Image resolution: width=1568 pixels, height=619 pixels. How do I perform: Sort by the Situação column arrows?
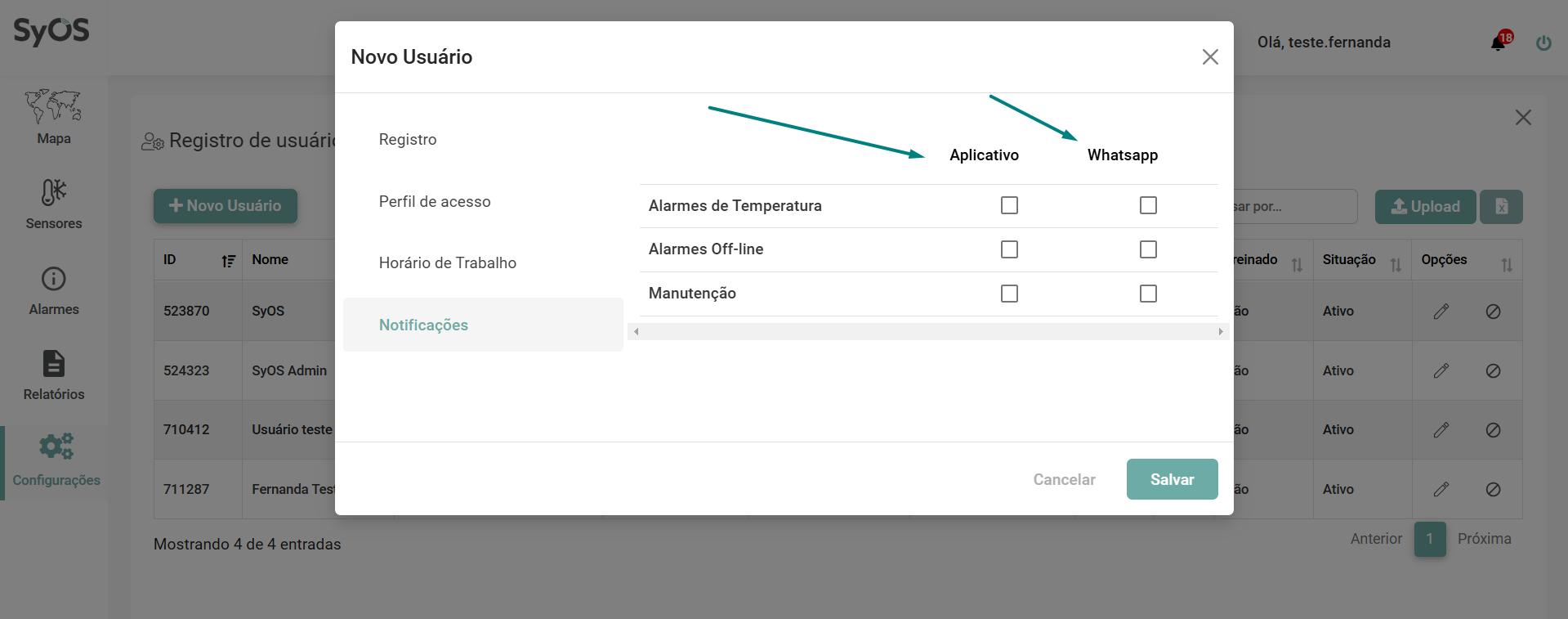click(x=1396, y=264)
